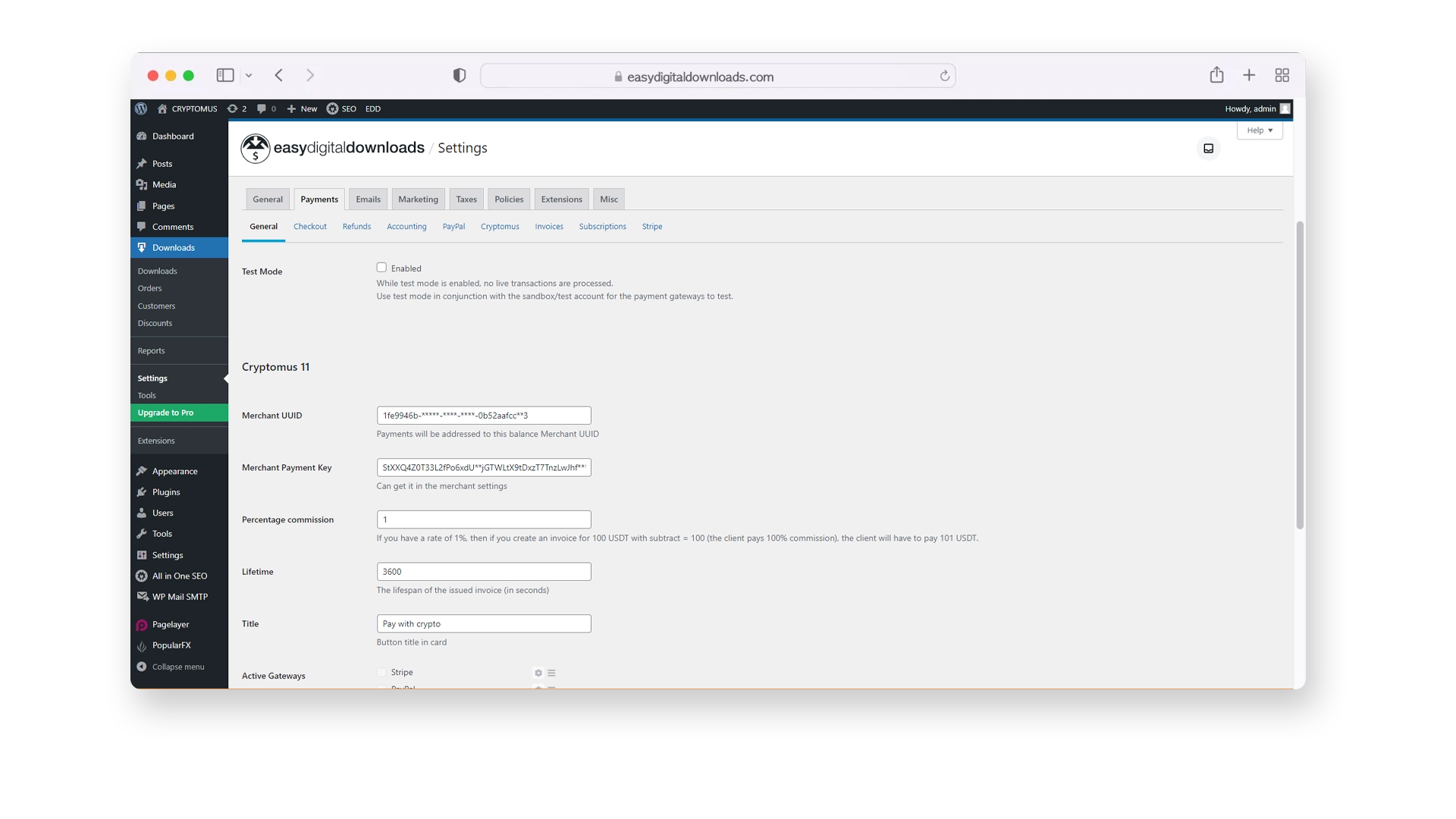Screen dimensions: 1456x819
Task: Click the Help dropdown button
Action: [1259, 128]
